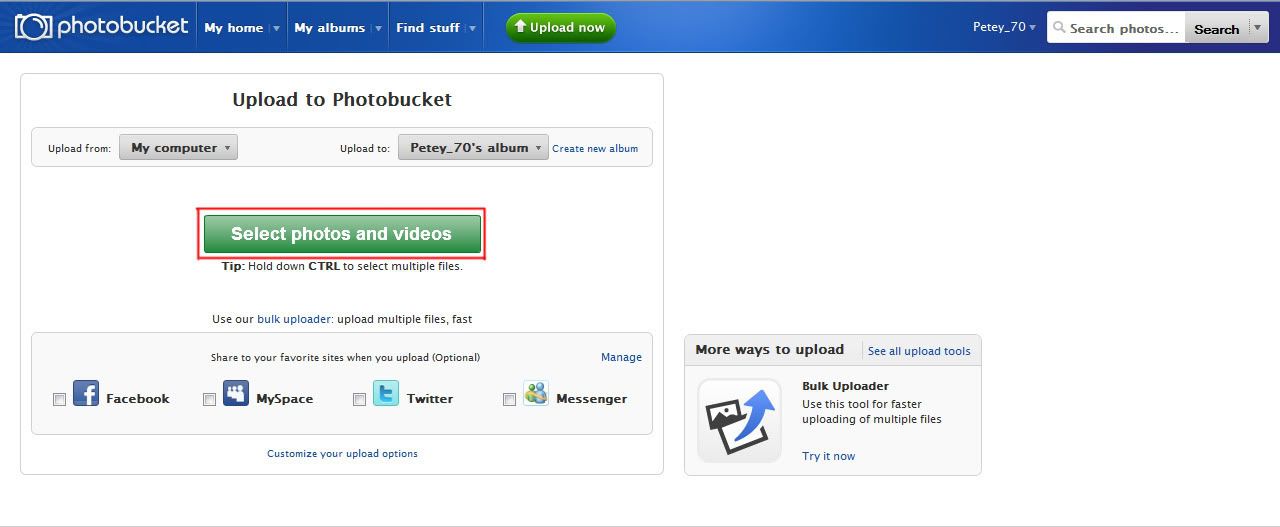Click the MySpace label text

pyautogui.click(x=285, y=398)
